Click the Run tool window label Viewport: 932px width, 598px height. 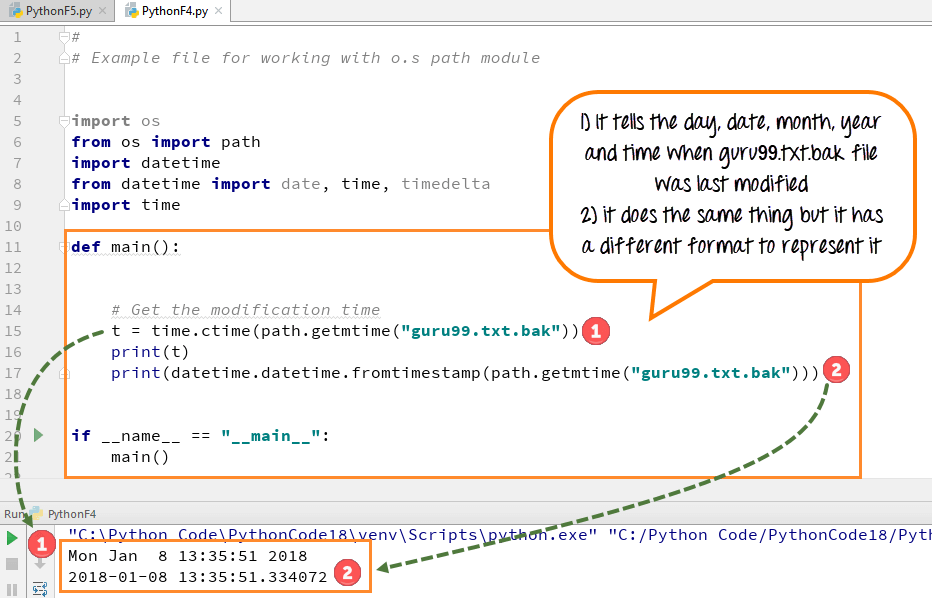16,513
